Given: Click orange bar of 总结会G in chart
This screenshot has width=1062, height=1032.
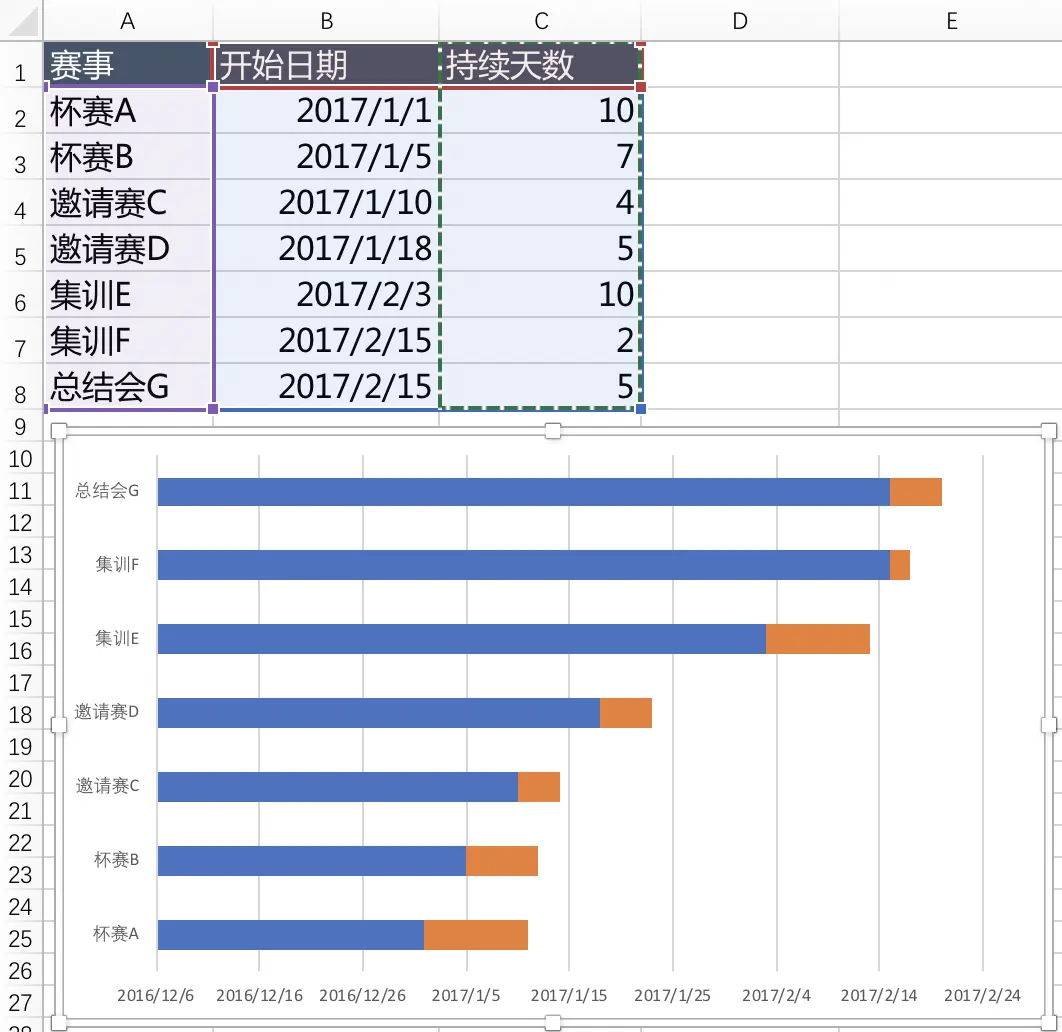Looking at the screenshot, I should [x=916, y=492].
